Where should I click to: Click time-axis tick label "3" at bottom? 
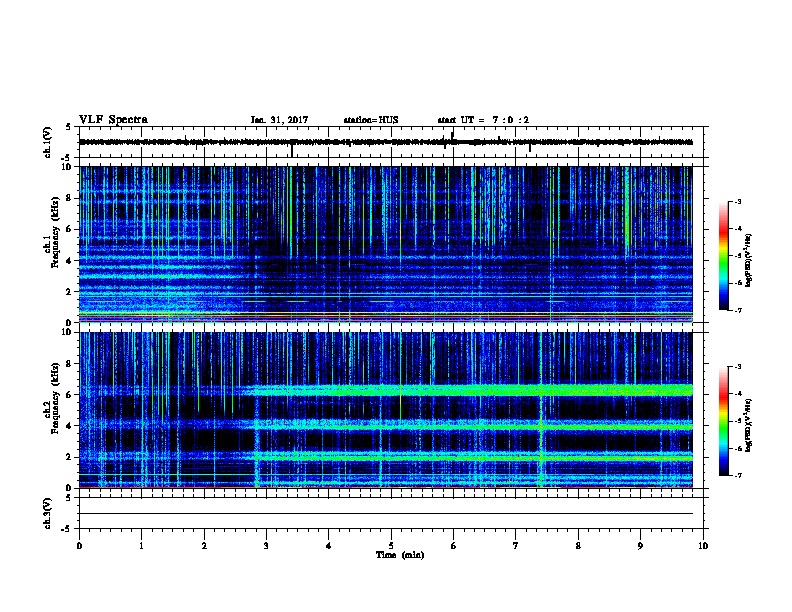[x=266, y=545]
